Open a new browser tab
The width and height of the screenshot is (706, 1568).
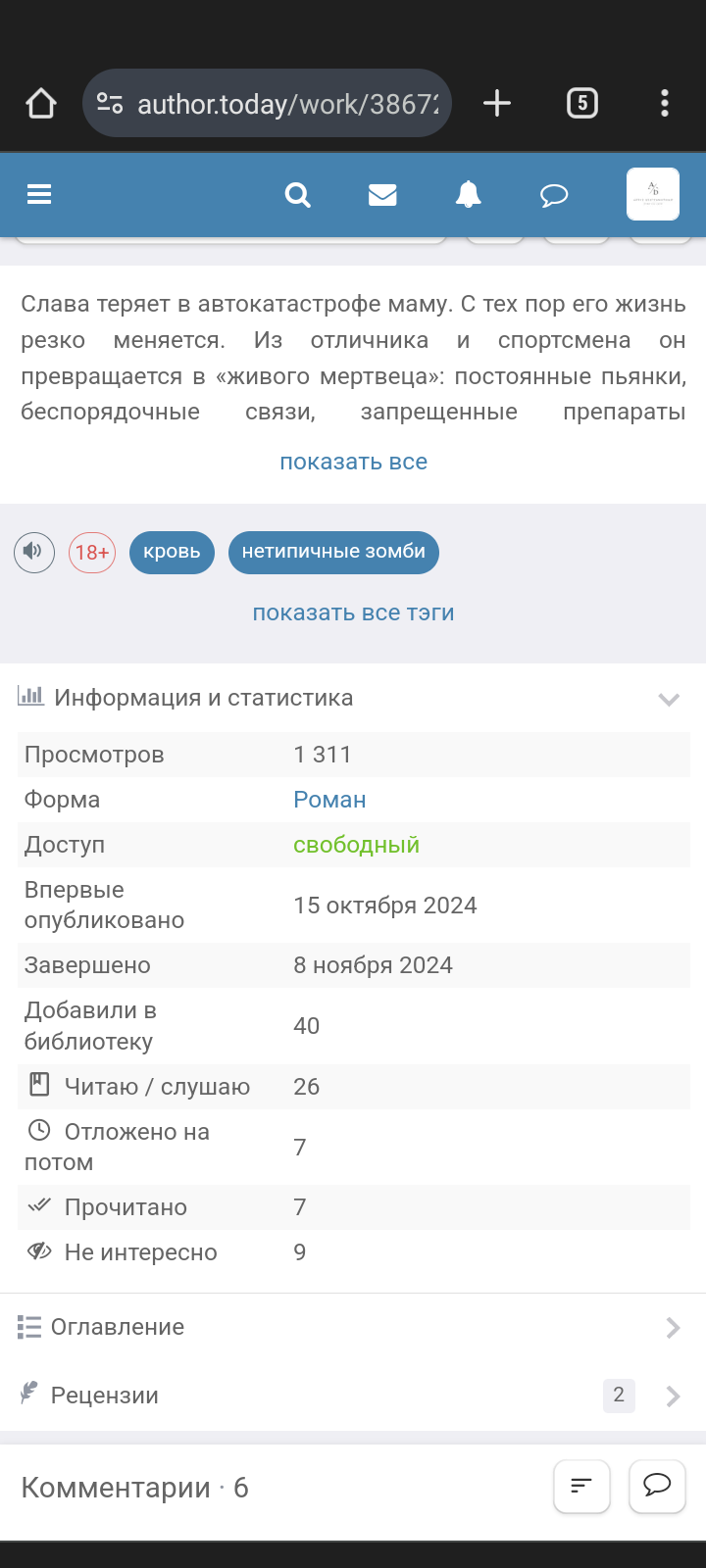(x=497, y=103)
